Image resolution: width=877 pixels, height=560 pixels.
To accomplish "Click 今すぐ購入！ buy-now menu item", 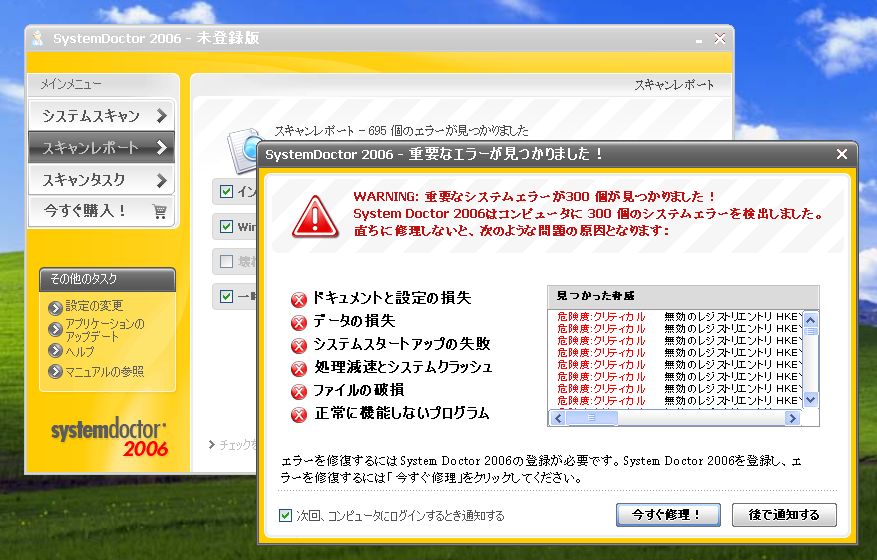I will pyautogui.click(x=101, y=211).
